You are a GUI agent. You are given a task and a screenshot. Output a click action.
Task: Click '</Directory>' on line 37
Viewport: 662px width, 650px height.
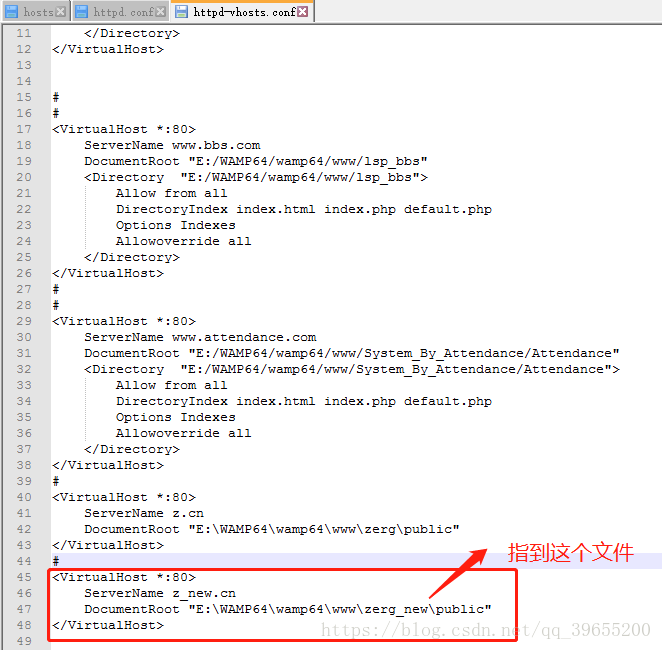click(132, 450)
